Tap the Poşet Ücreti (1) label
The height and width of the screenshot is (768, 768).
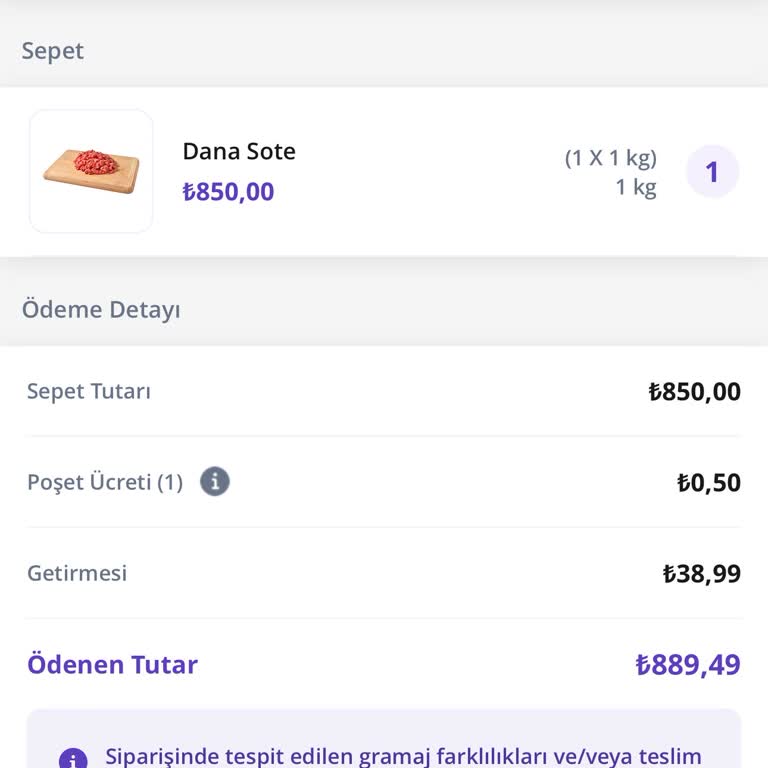point(105,483)
